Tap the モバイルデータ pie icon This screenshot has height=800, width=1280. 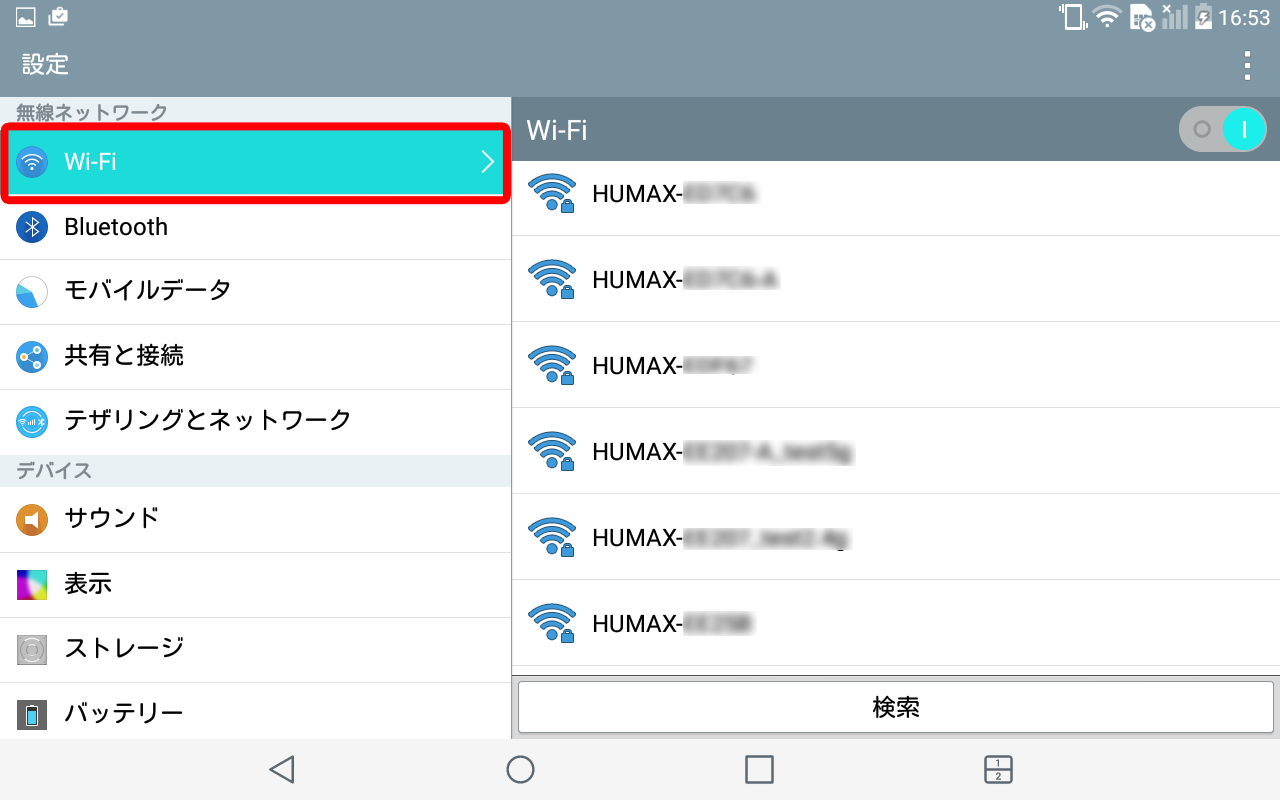point(32,292)
